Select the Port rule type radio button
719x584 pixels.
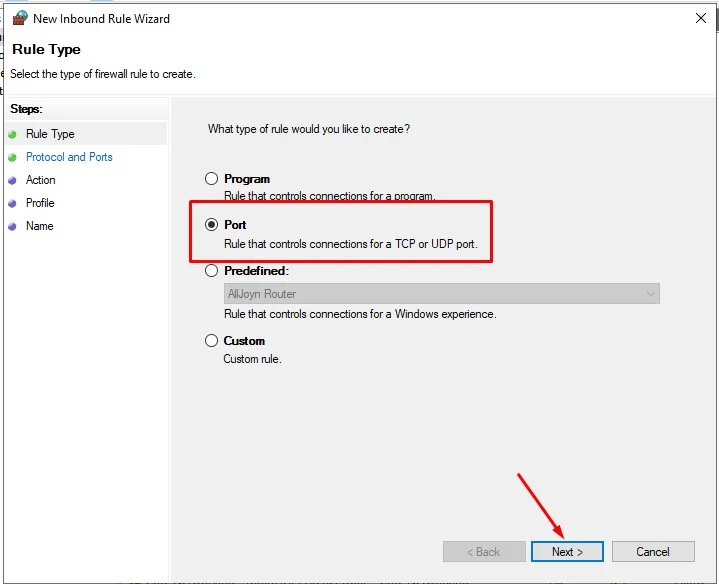pyautogui.click(x=211, y=225)
